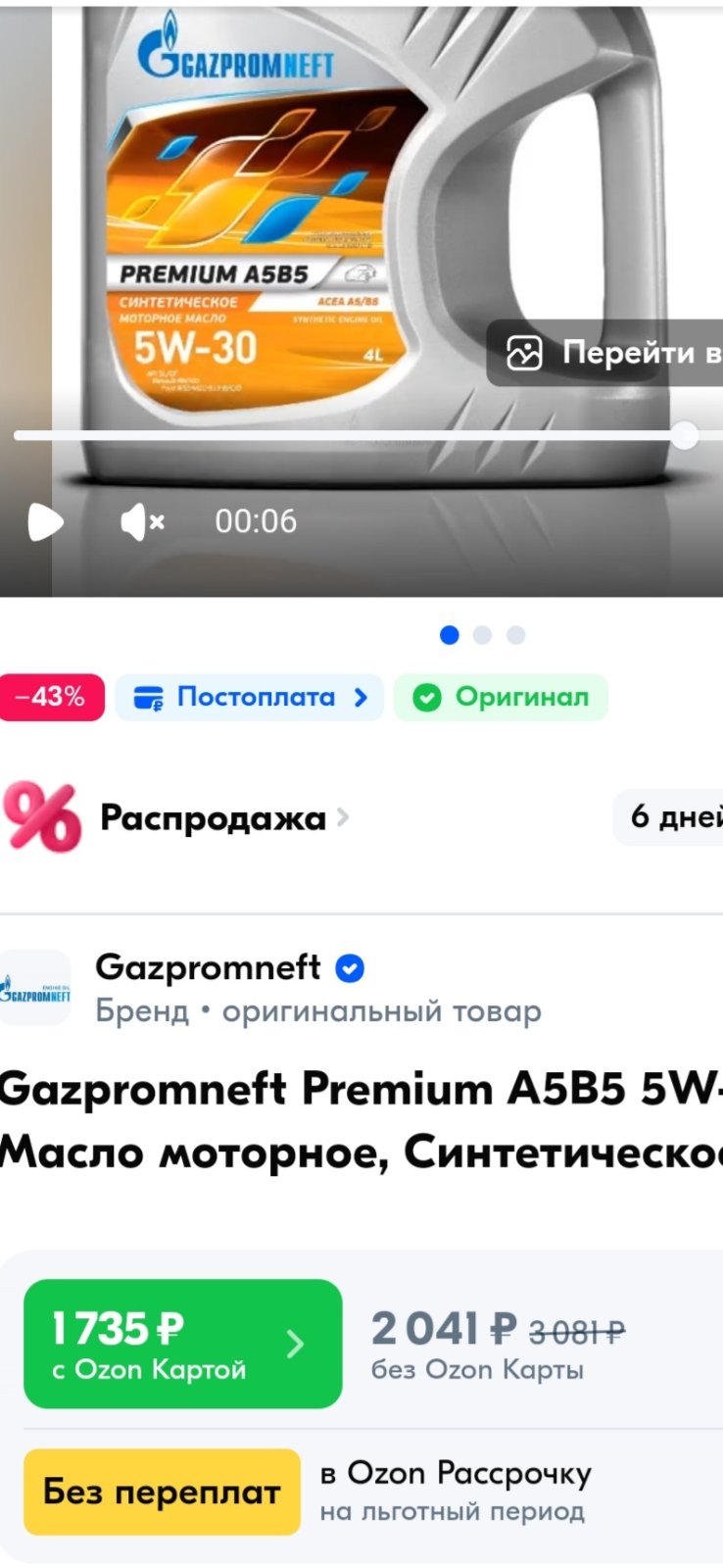The height and width of the screenshot is (1568, 723).
Task: Open the Gazpromneft brand page link
Action: click(208, 967)
